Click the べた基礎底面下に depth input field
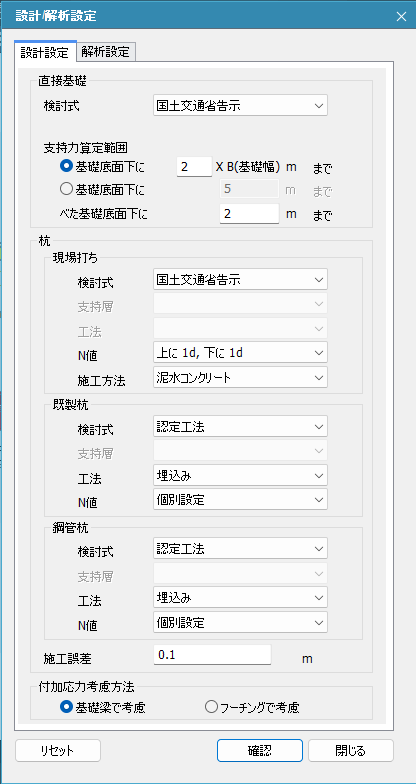The width and height of the screenshot is (416, 784). (x=250, y=214)
